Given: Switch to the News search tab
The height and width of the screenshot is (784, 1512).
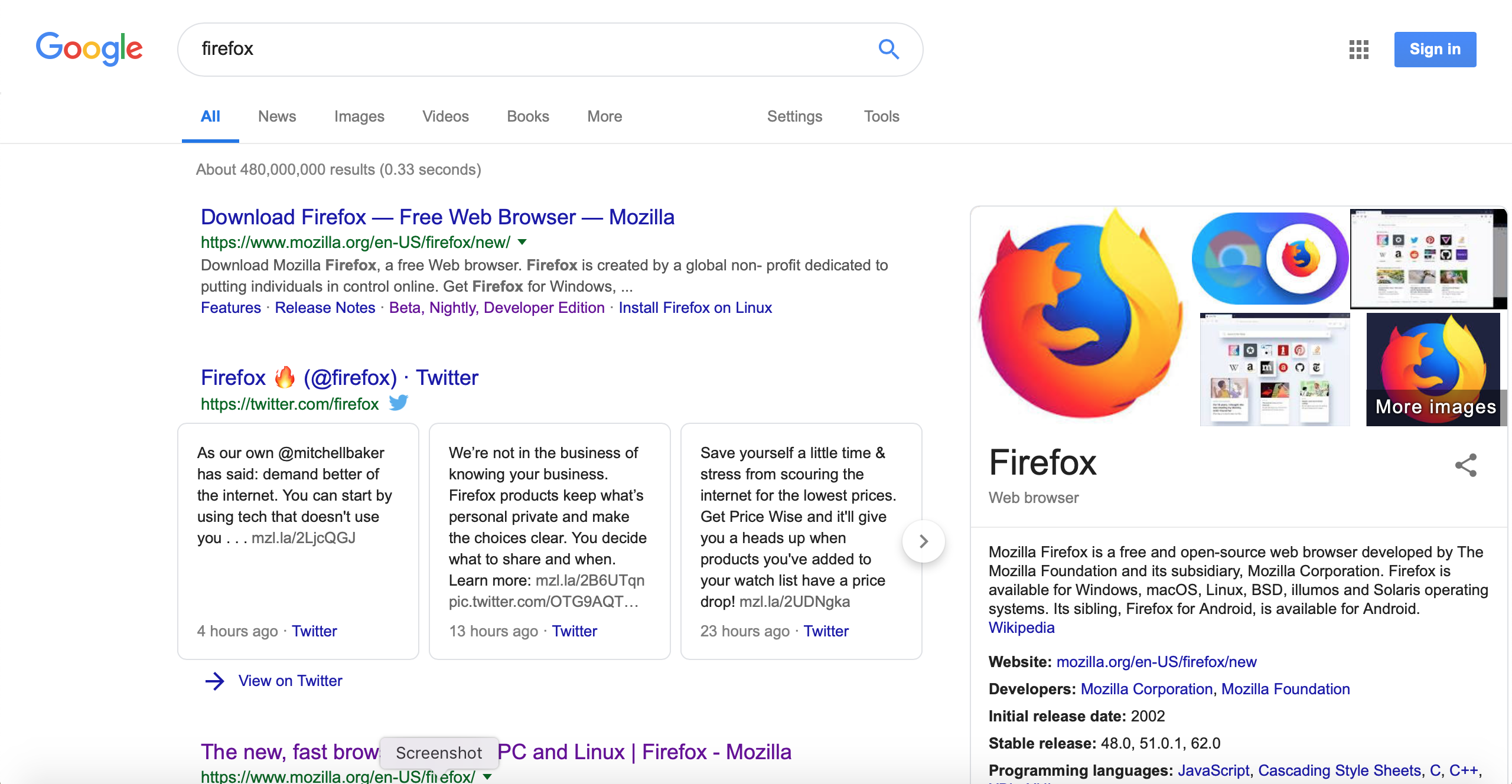Looking at the screenshot, I should click(x=276, y=116).
